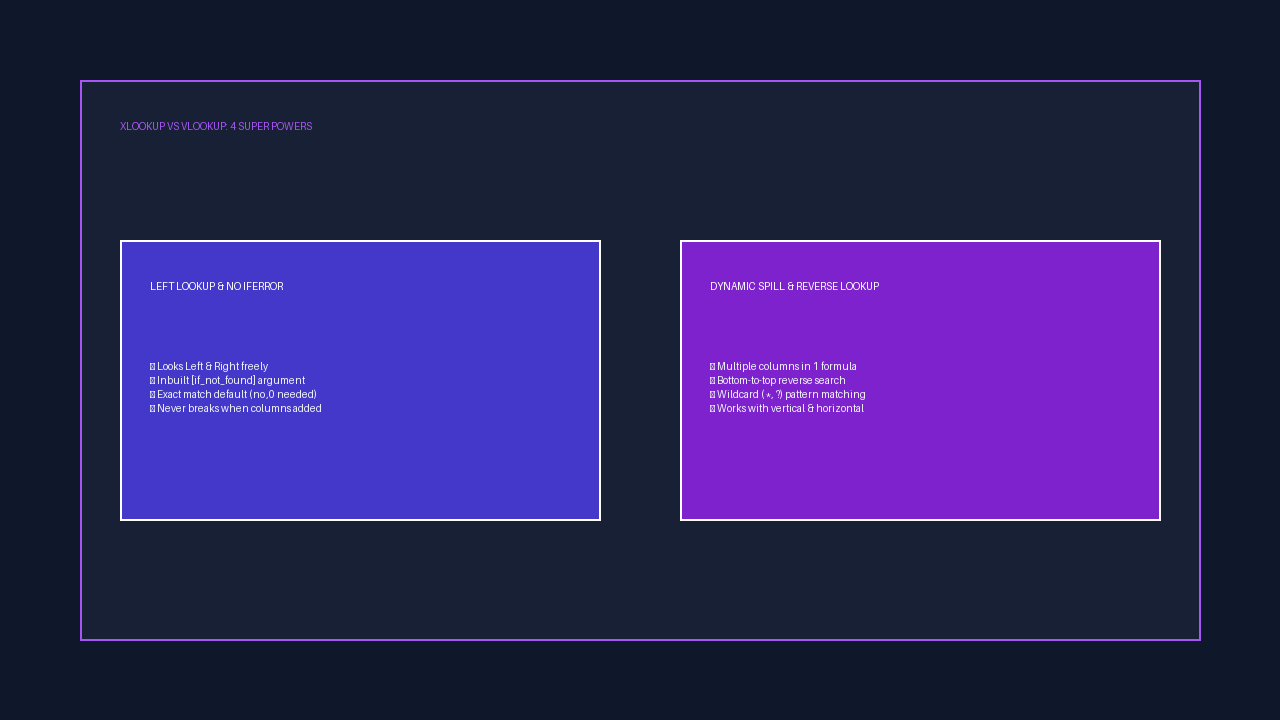Click the 'Bottom-to-top reverse search' line

point(781,381)
